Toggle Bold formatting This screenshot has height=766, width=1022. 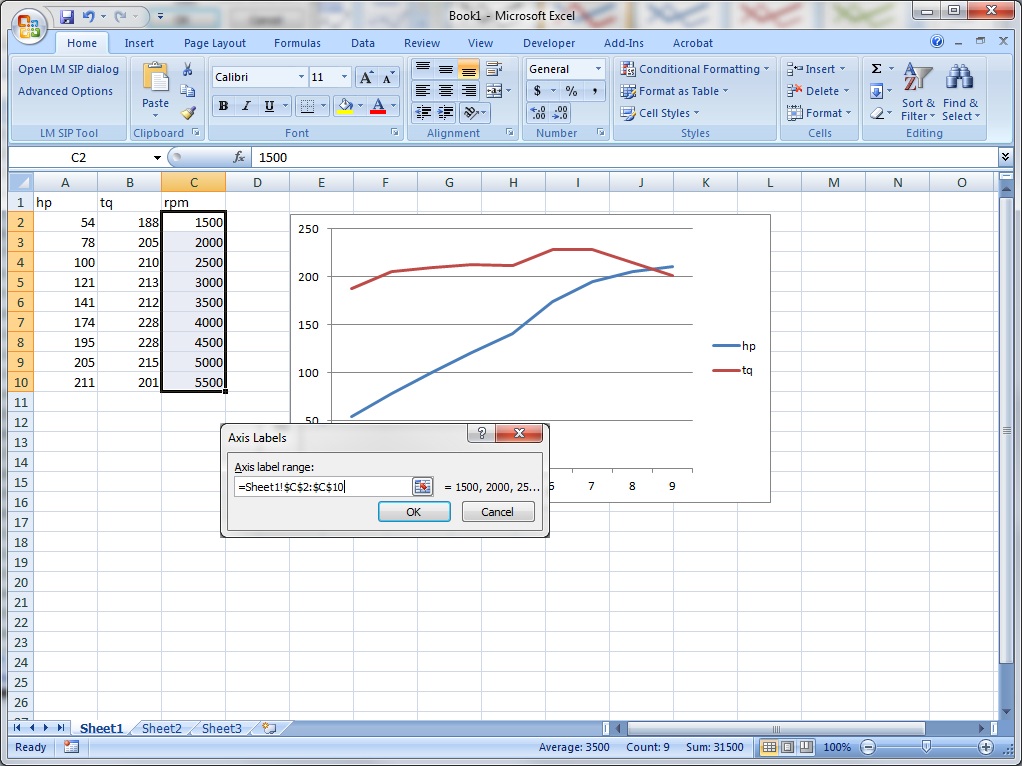coord(223,106)
